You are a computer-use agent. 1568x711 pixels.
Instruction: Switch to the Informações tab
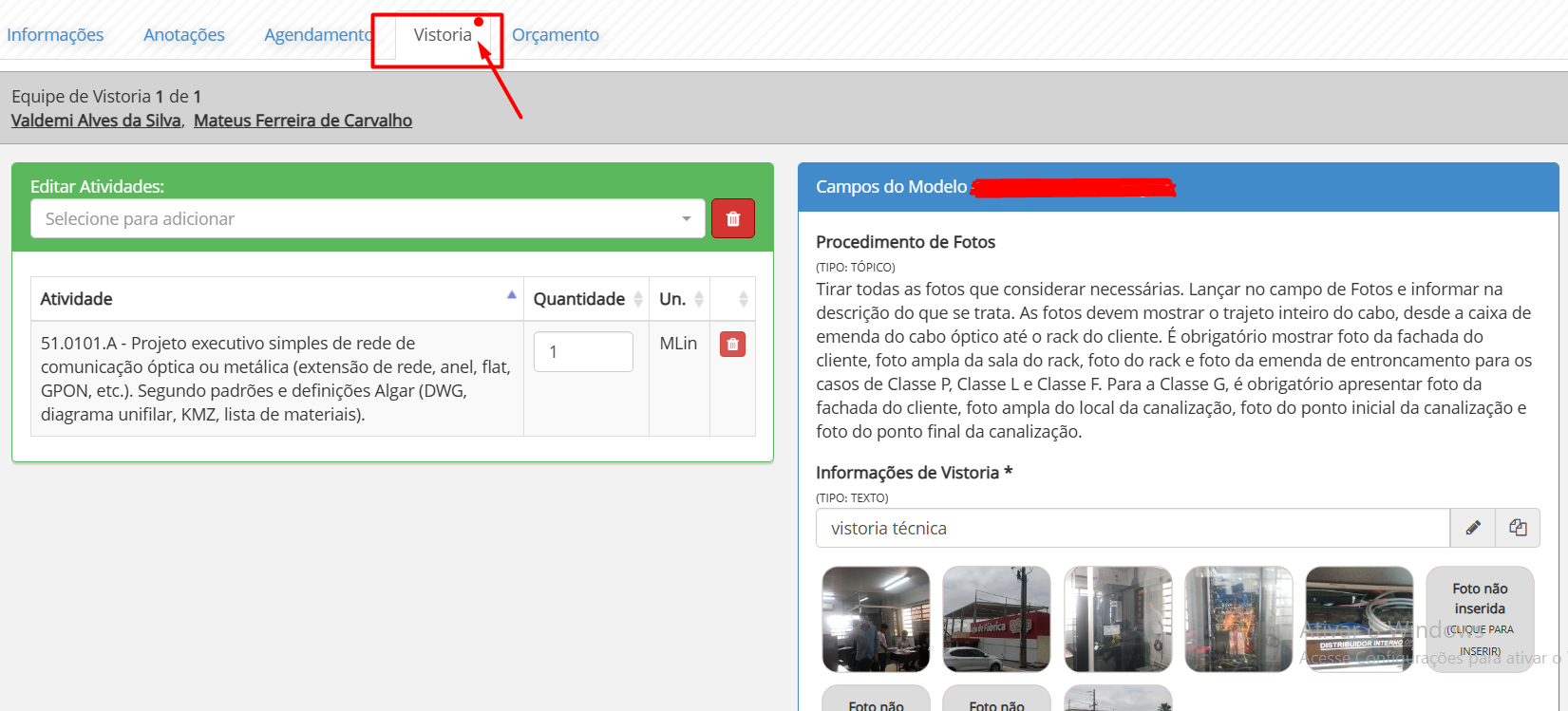tap(55, 35)
